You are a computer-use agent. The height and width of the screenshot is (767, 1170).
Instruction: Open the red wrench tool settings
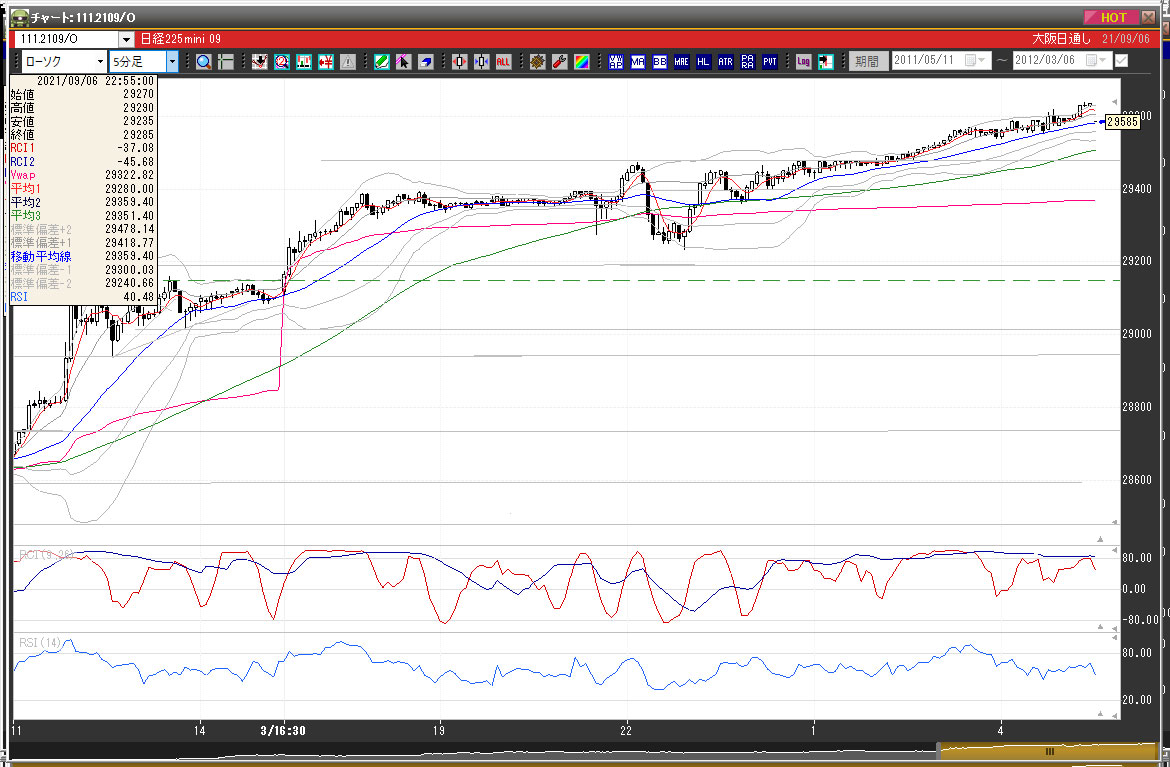point(560,62)
